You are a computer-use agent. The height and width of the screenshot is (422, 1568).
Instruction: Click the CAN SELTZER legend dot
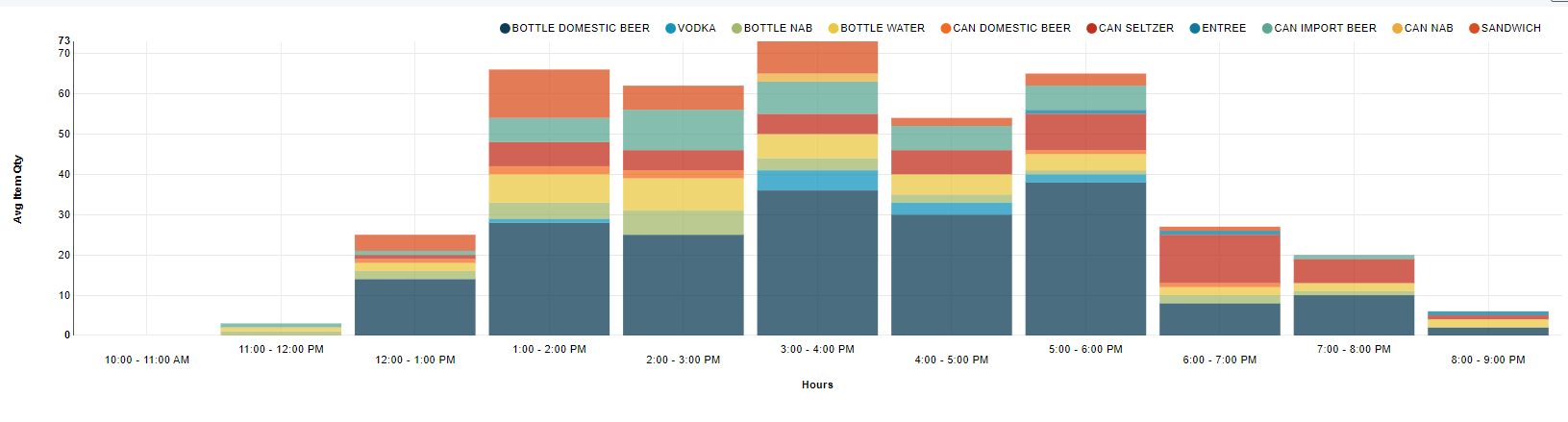[x=1092, y=29]
